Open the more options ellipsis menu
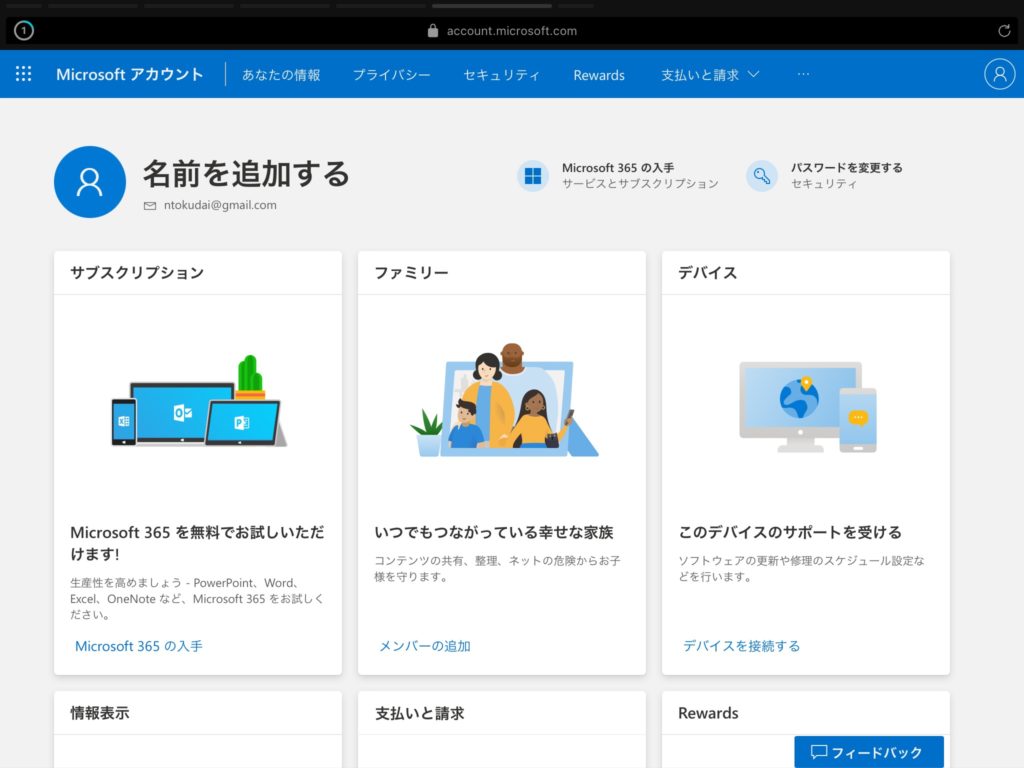 (803, 75)
